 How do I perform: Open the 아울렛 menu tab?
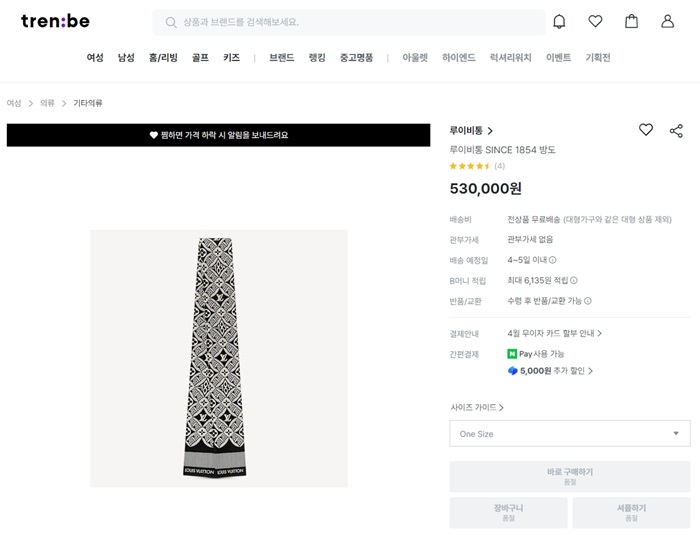[x=415, y=58]
